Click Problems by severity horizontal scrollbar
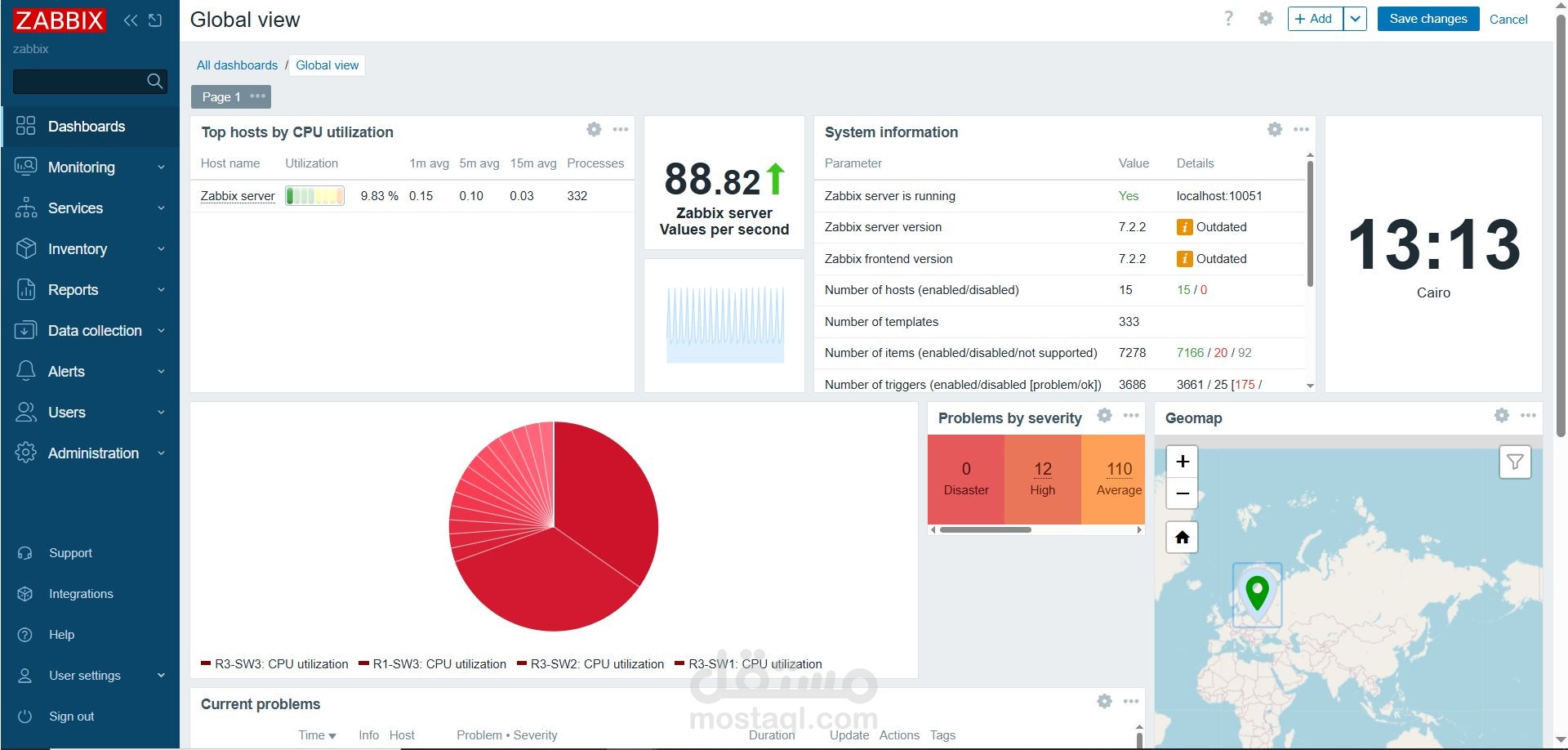The height and width of the screenshot is (750, 1568). point(986,529)
